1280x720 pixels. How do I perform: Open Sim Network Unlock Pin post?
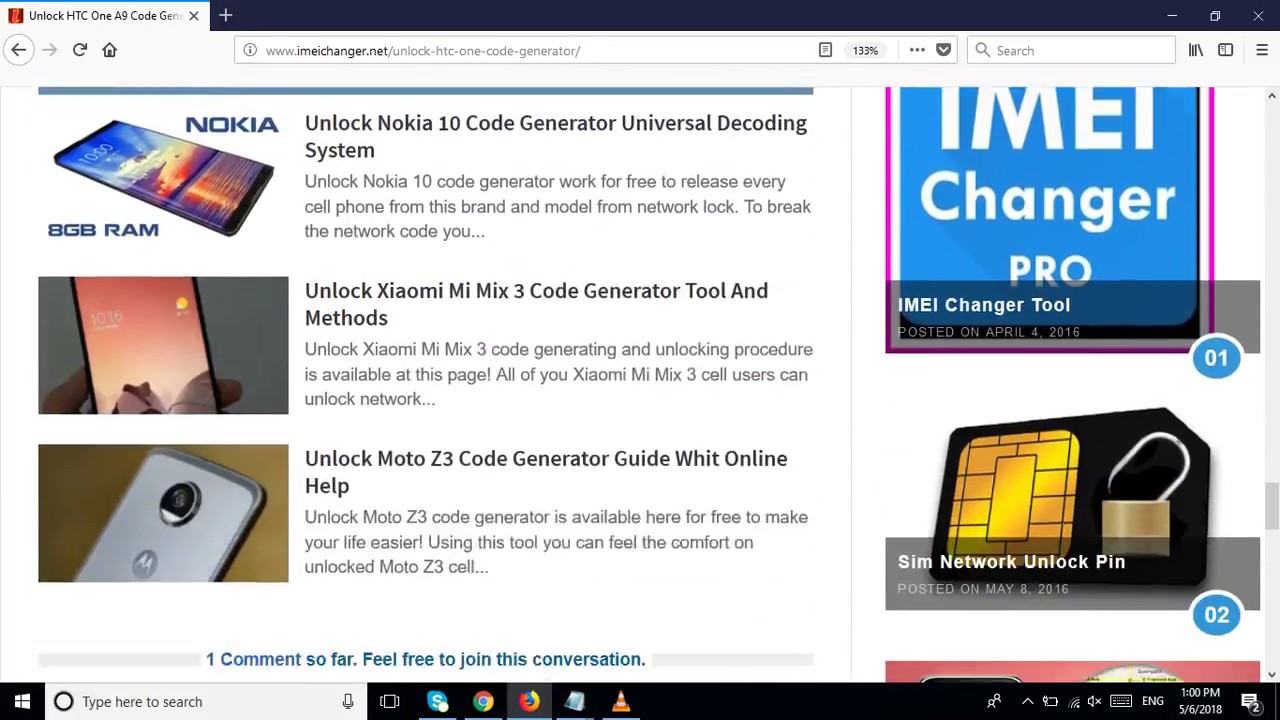click(x=1011, y=562)
